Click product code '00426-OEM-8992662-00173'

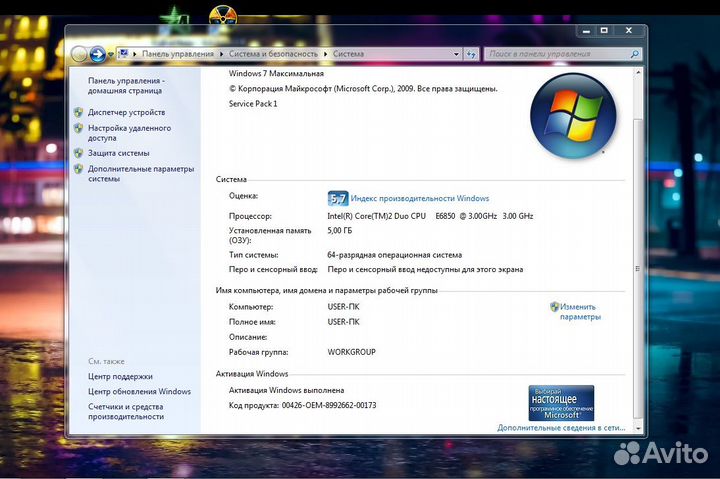click(x=329, y=406)
